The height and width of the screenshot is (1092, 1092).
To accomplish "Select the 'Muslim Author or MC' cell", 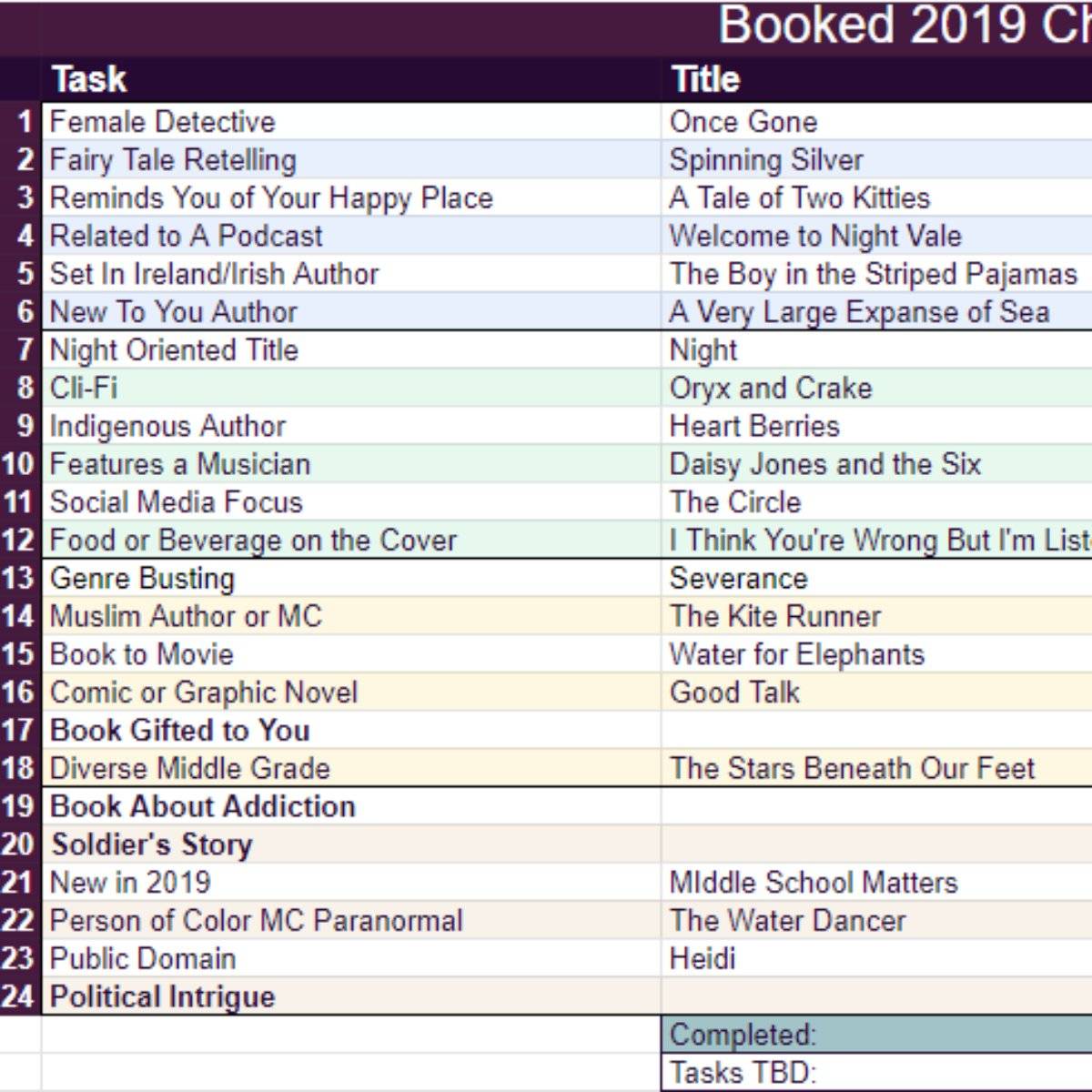I will coord(350,616).
